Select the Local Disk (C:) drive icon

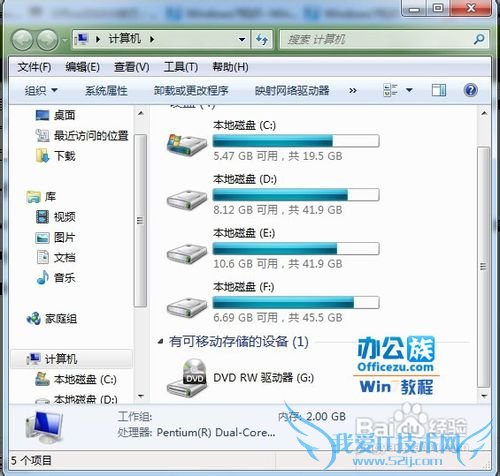point(187,144)
